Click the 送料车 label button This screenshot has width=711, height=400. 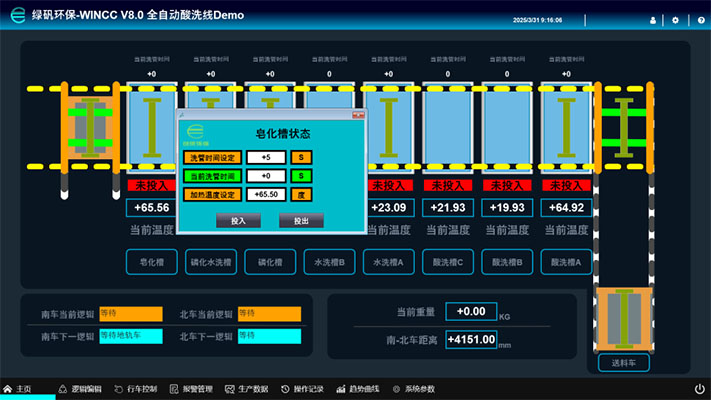[x=623, y=362]
